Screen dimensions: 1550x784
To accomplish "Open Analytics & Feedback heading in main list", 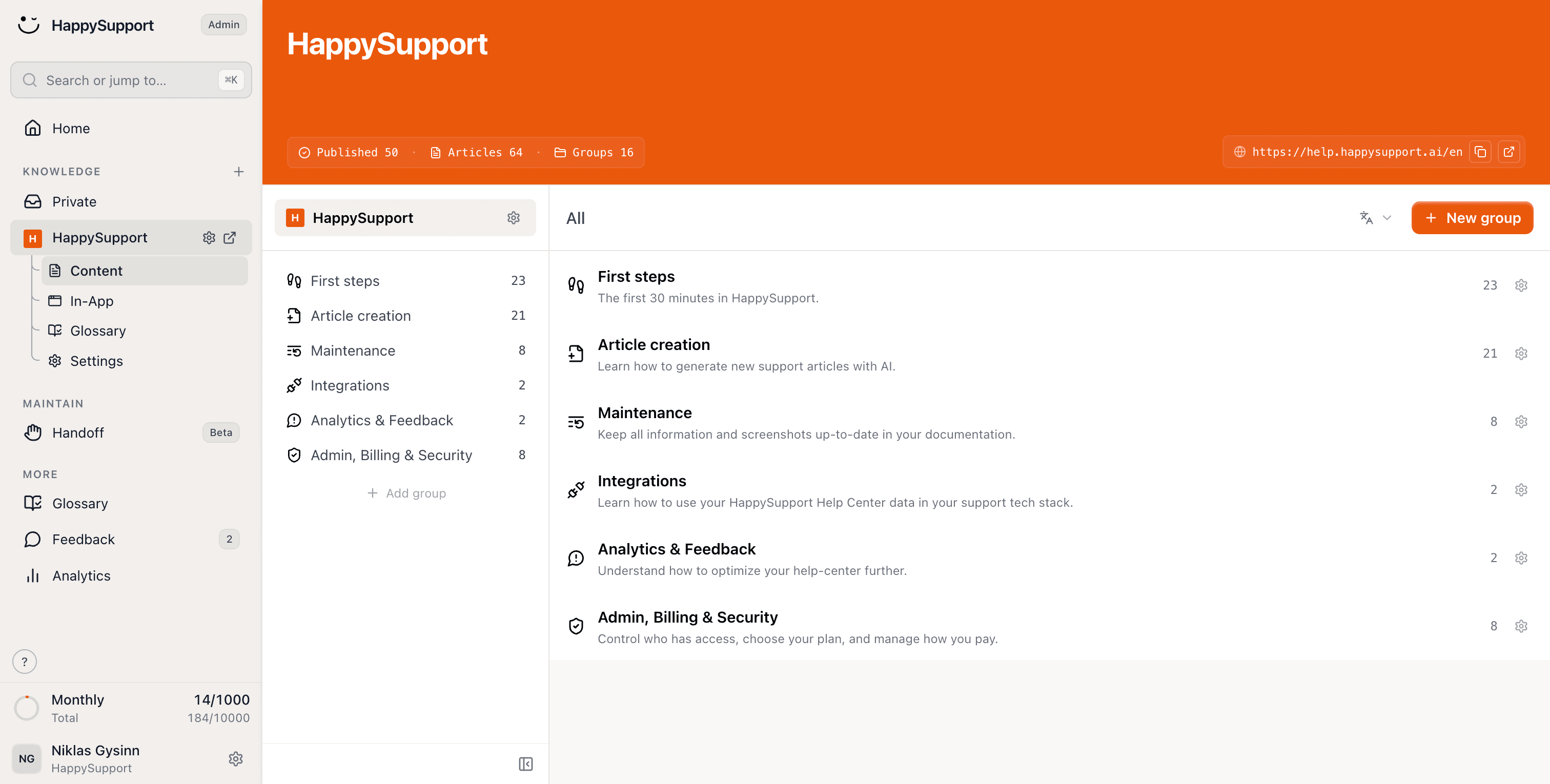I will (676, 549).
